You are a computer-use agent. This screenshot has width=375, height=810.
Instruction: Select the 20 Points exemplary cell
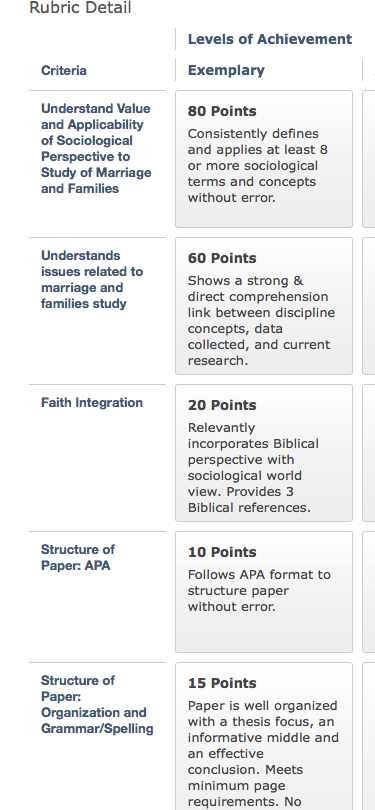pos(264,453)
